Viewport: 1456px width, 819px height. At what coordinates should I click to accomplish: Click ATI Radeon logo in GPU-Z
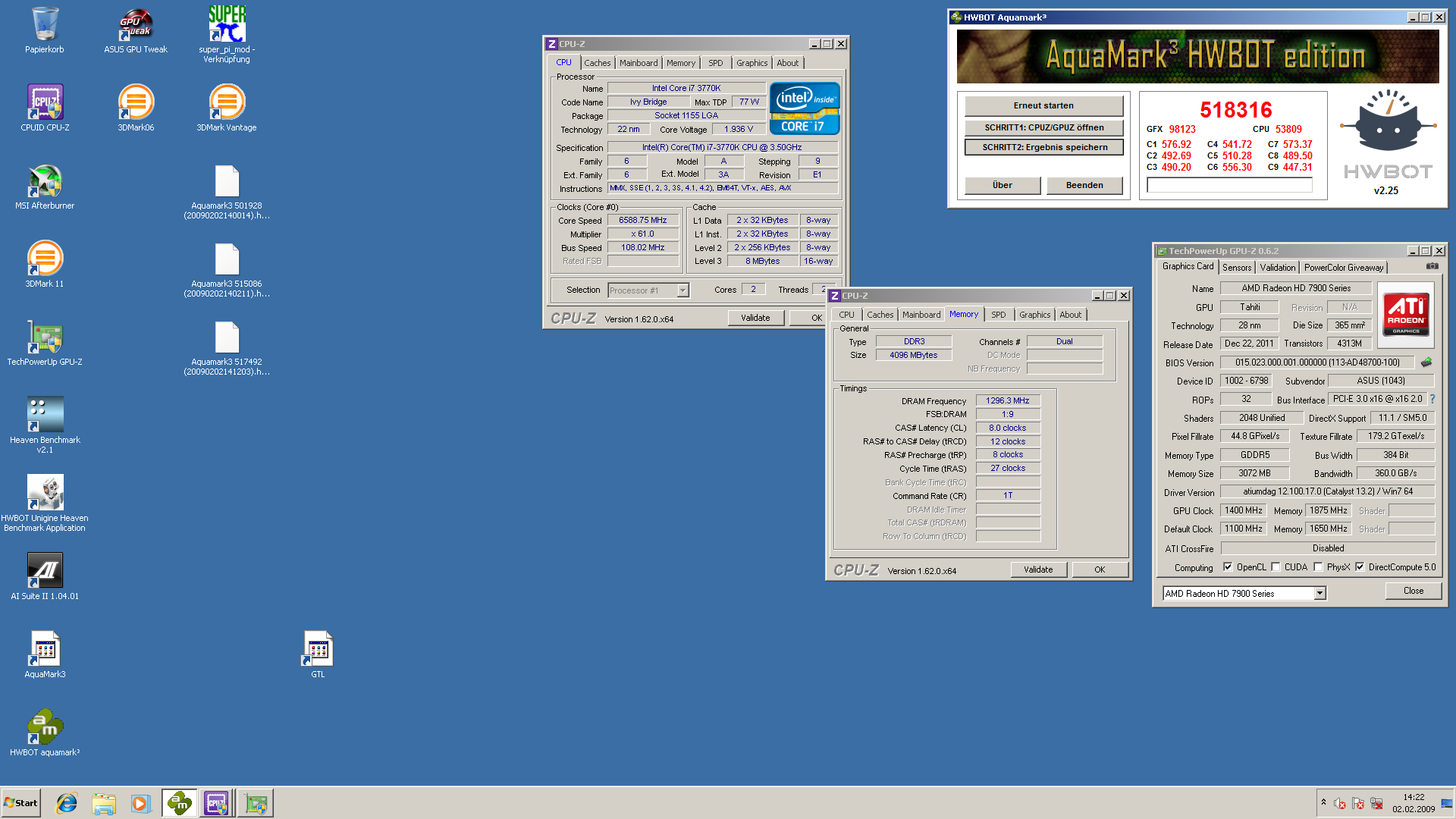click(1406, 315)
